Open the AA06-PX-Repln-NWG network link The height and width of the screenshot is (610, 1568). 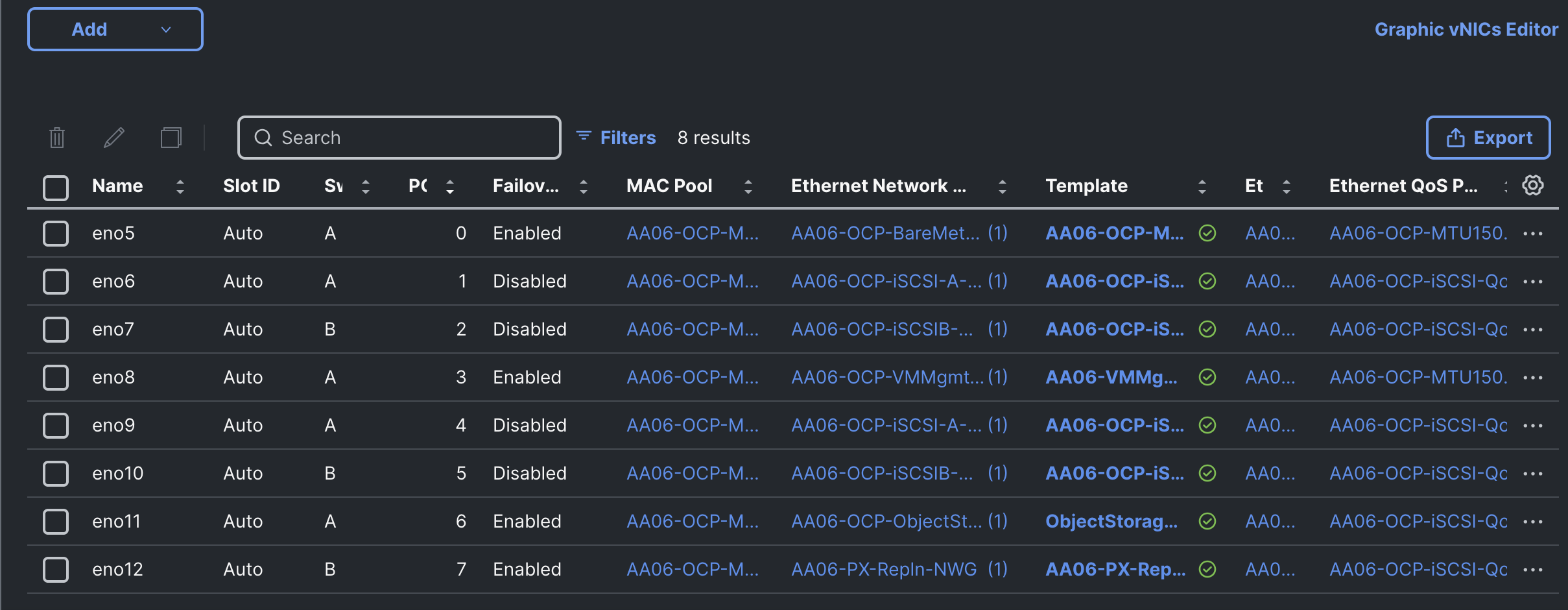pos(884,570)
